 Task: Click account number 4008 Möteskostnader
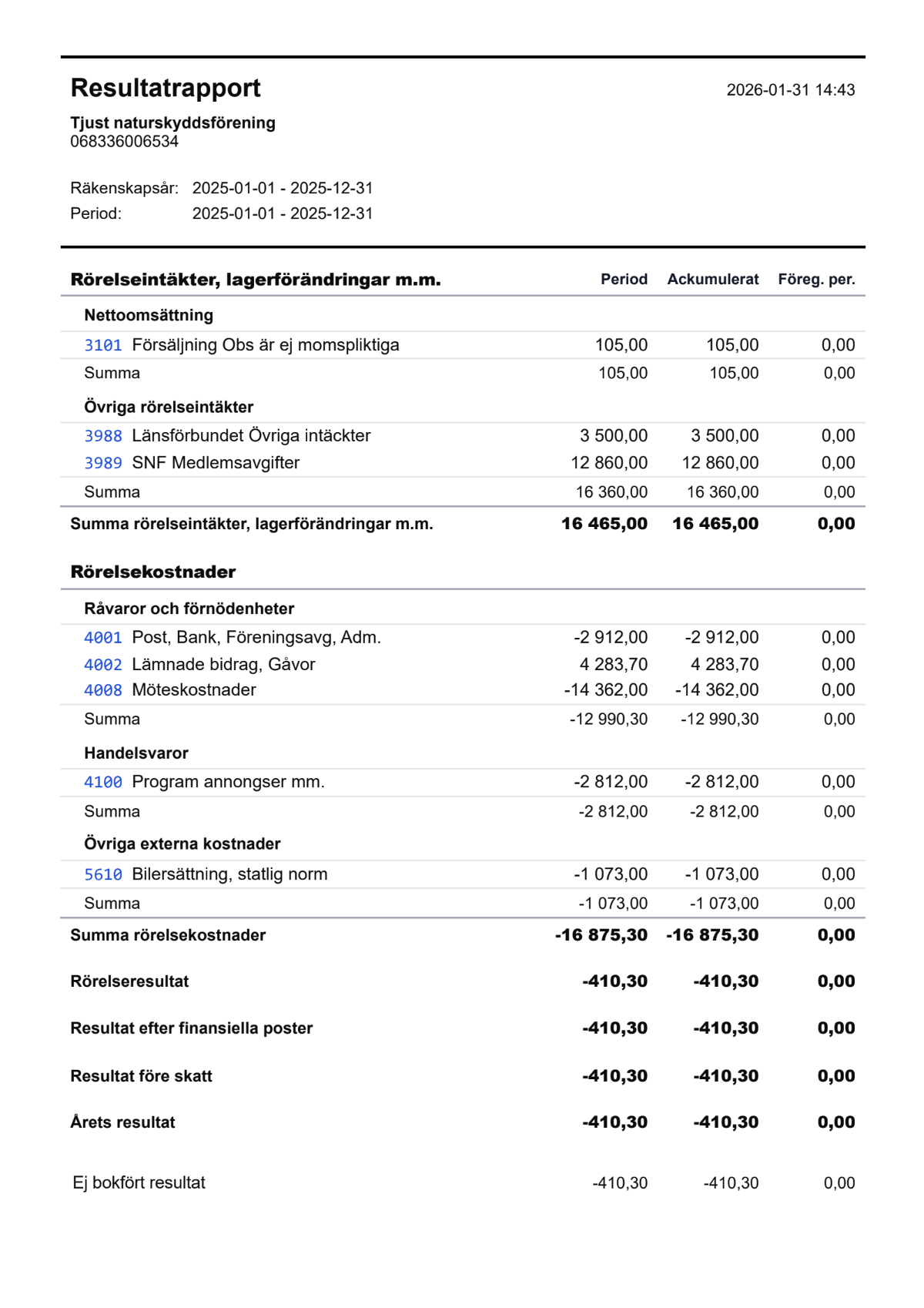click(x=102, y=690)
